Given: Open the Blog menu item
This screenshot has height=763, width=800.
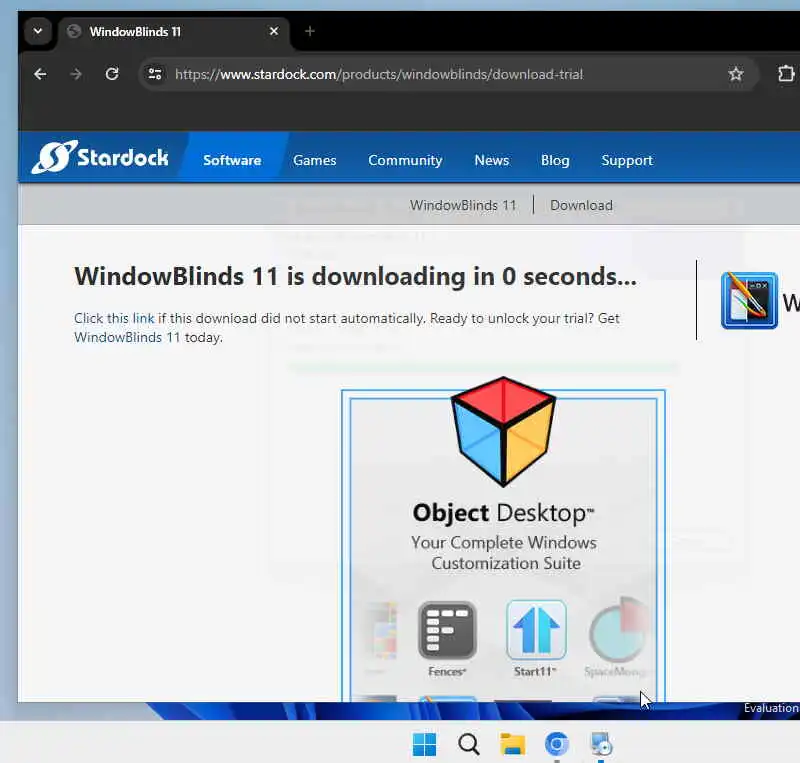Looking at the screenshot, I should point(555,160).
